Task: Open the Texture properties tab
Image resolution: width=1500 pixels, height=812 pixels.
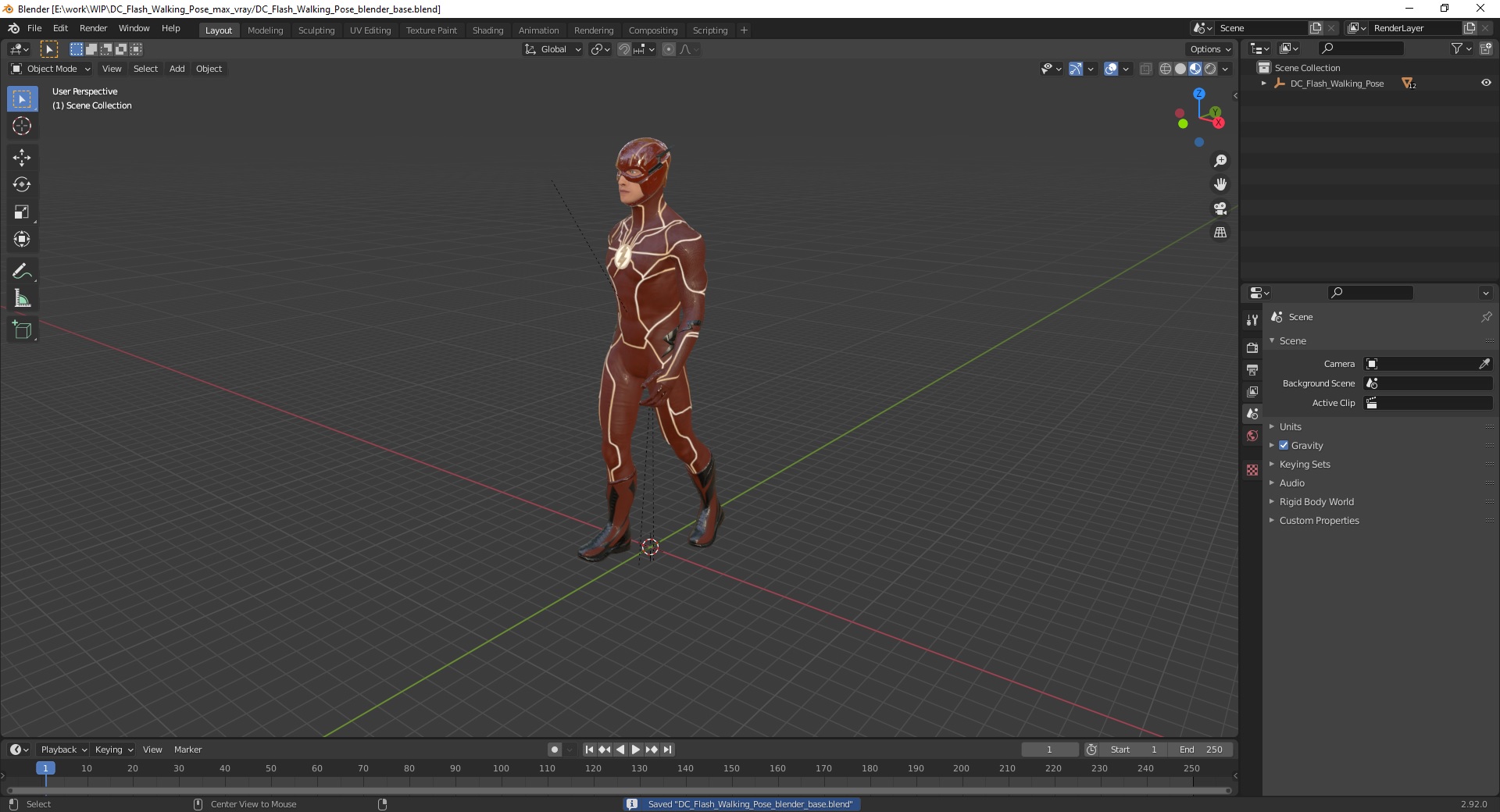Action: click(1252, 470)
